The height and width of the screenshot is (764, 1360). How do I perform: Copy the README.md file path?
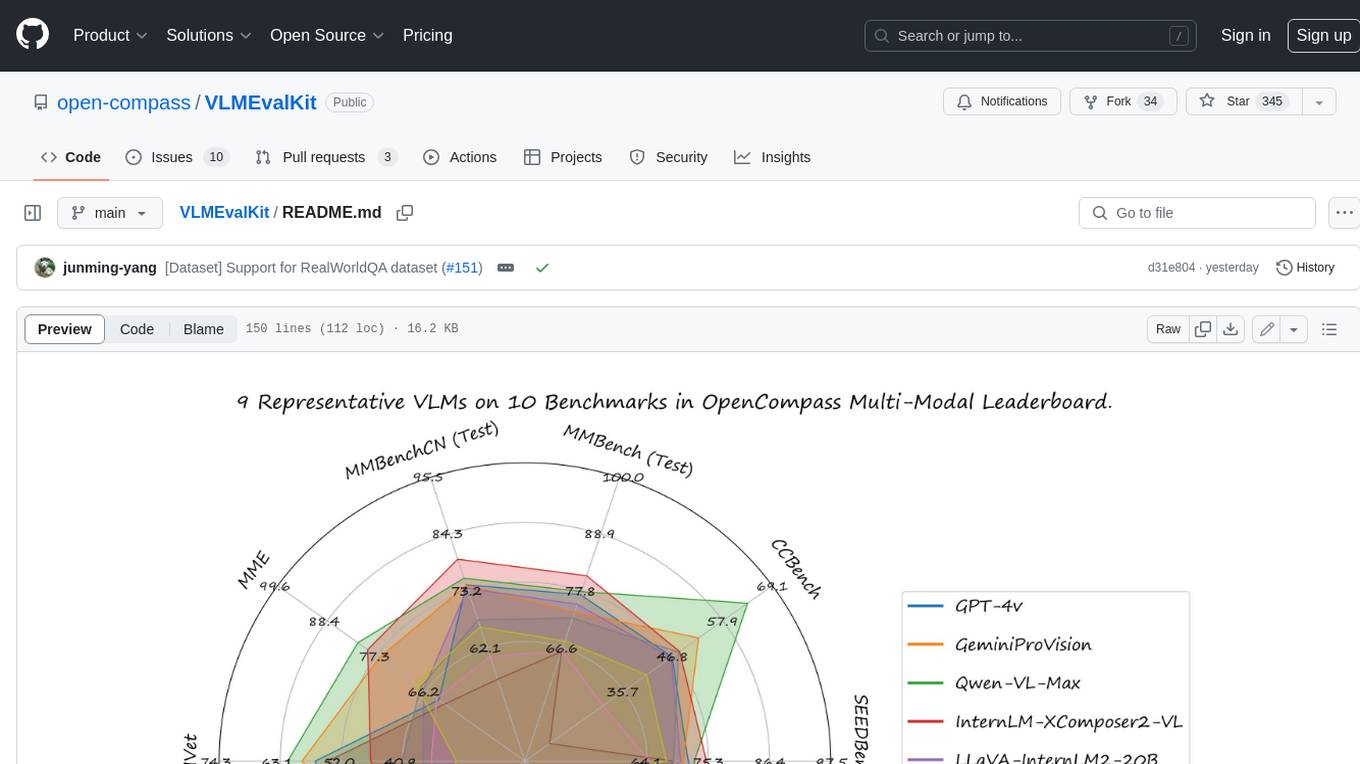click(405, 213)
